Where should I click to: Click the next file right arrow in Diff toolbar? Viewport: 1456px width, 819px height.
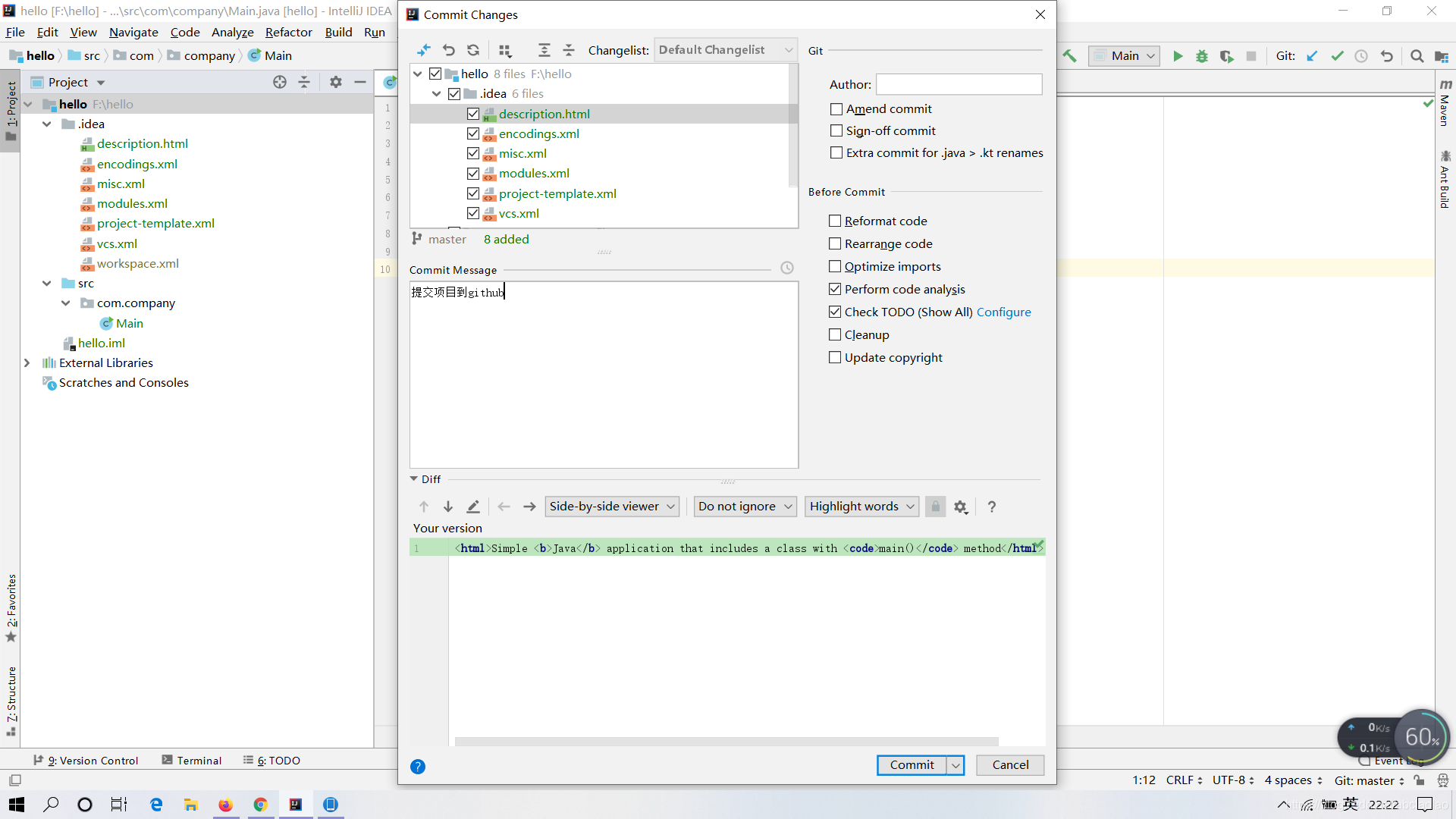529,507
